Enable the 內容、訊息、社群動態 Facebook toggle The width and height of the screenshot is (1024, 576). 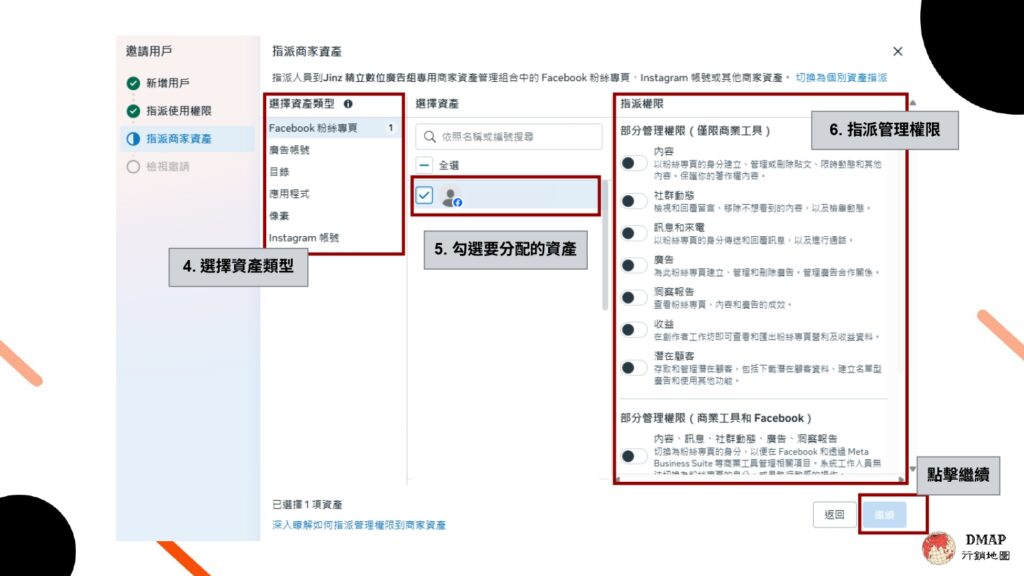tap(633, 456)
